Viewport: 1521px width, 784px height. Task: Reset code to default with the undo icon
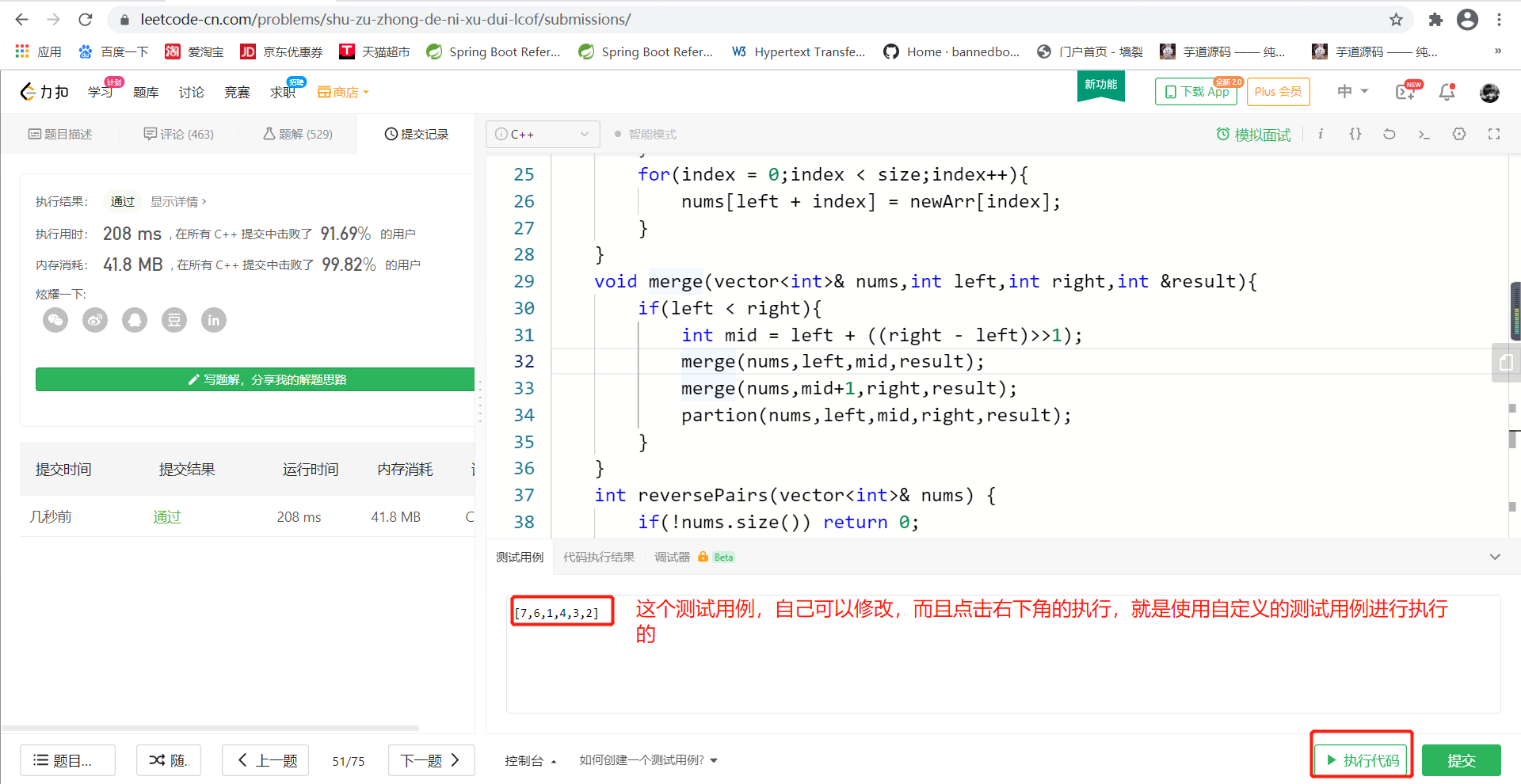click(1389, 134)
